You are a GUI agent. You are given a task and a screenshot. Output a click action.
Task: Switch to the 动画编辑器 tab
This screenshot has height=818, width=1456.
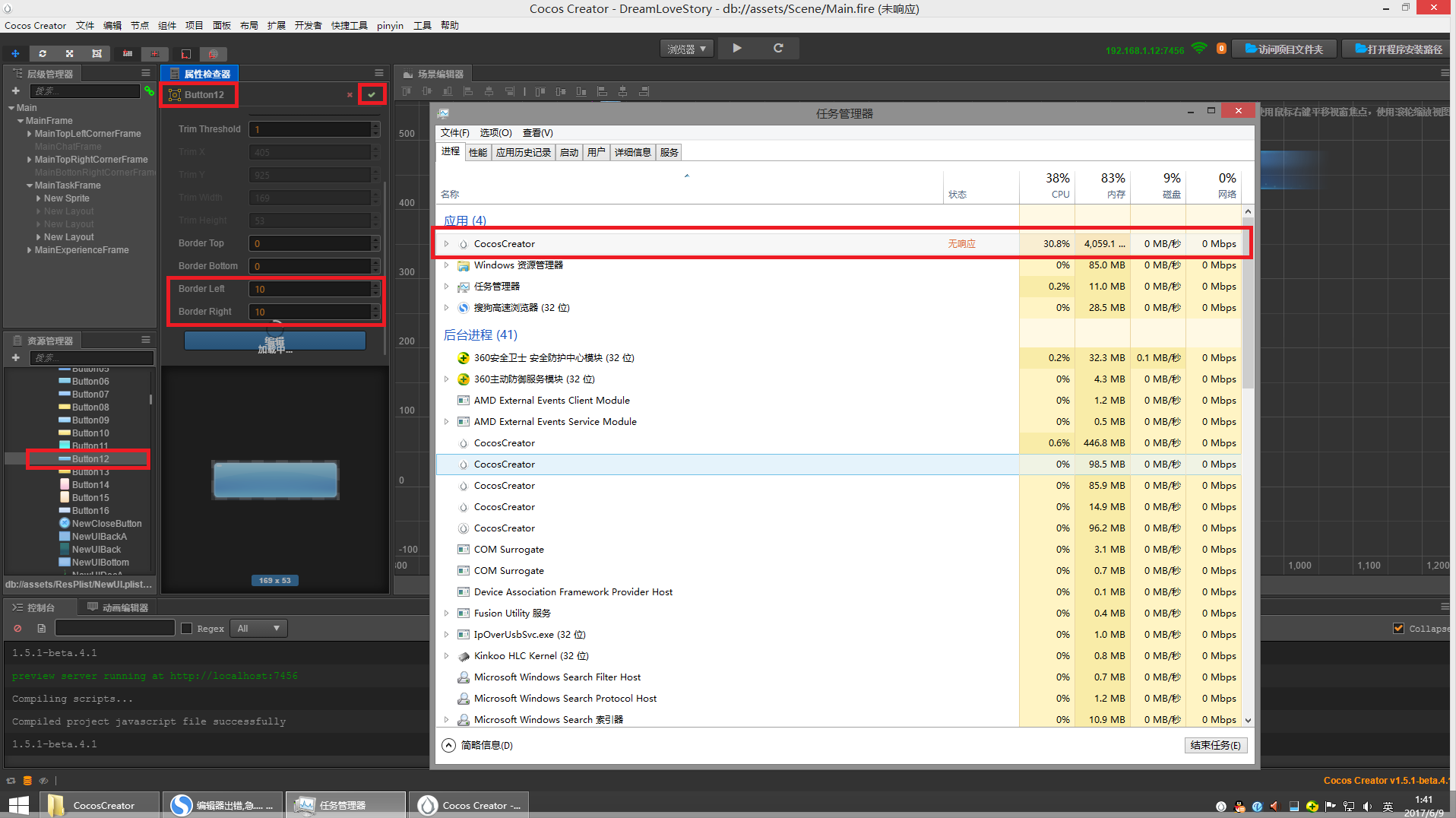(119, 607)
